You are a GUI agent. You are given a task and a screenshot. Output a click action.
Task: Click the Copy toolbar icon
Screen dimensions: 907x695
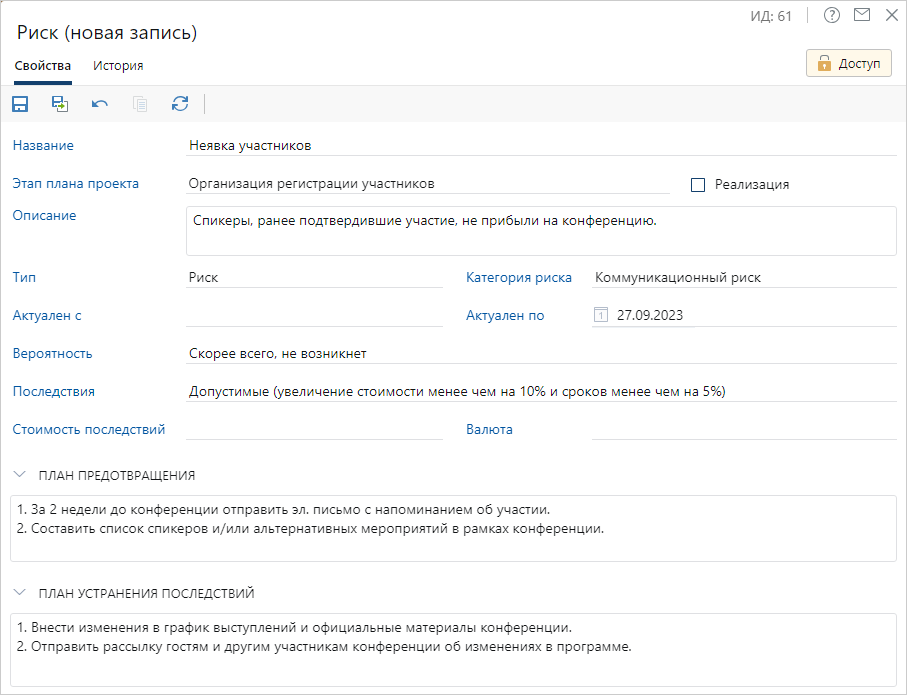140,104
